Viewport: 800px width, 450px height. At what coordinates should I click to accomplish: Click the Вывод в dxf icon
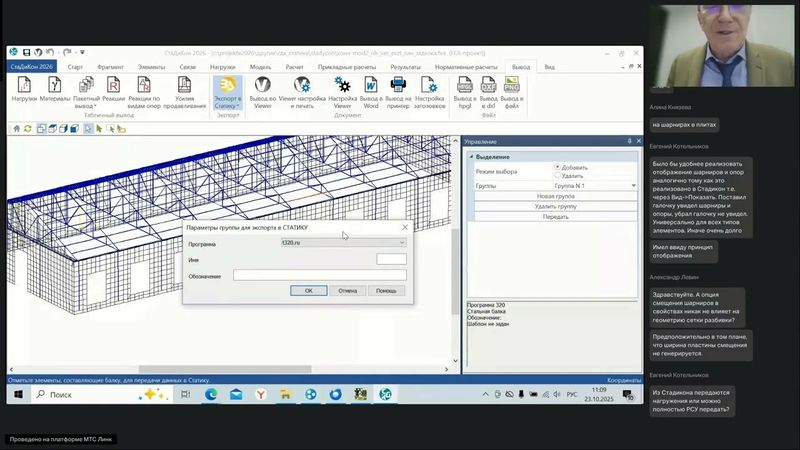click(488, 86)
